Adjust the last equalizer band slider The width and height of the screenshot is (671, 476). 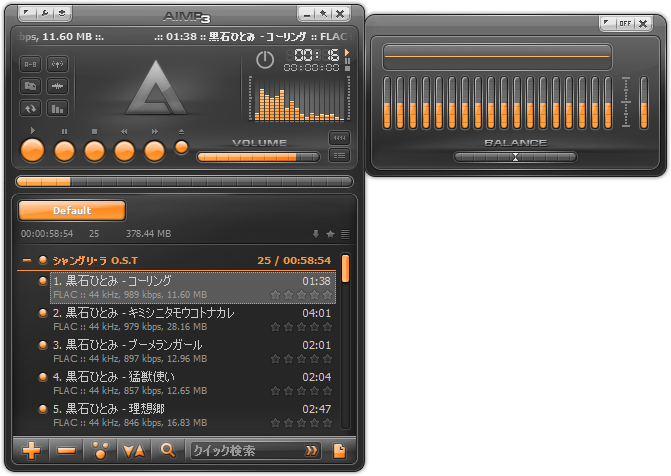pos(608,103)
